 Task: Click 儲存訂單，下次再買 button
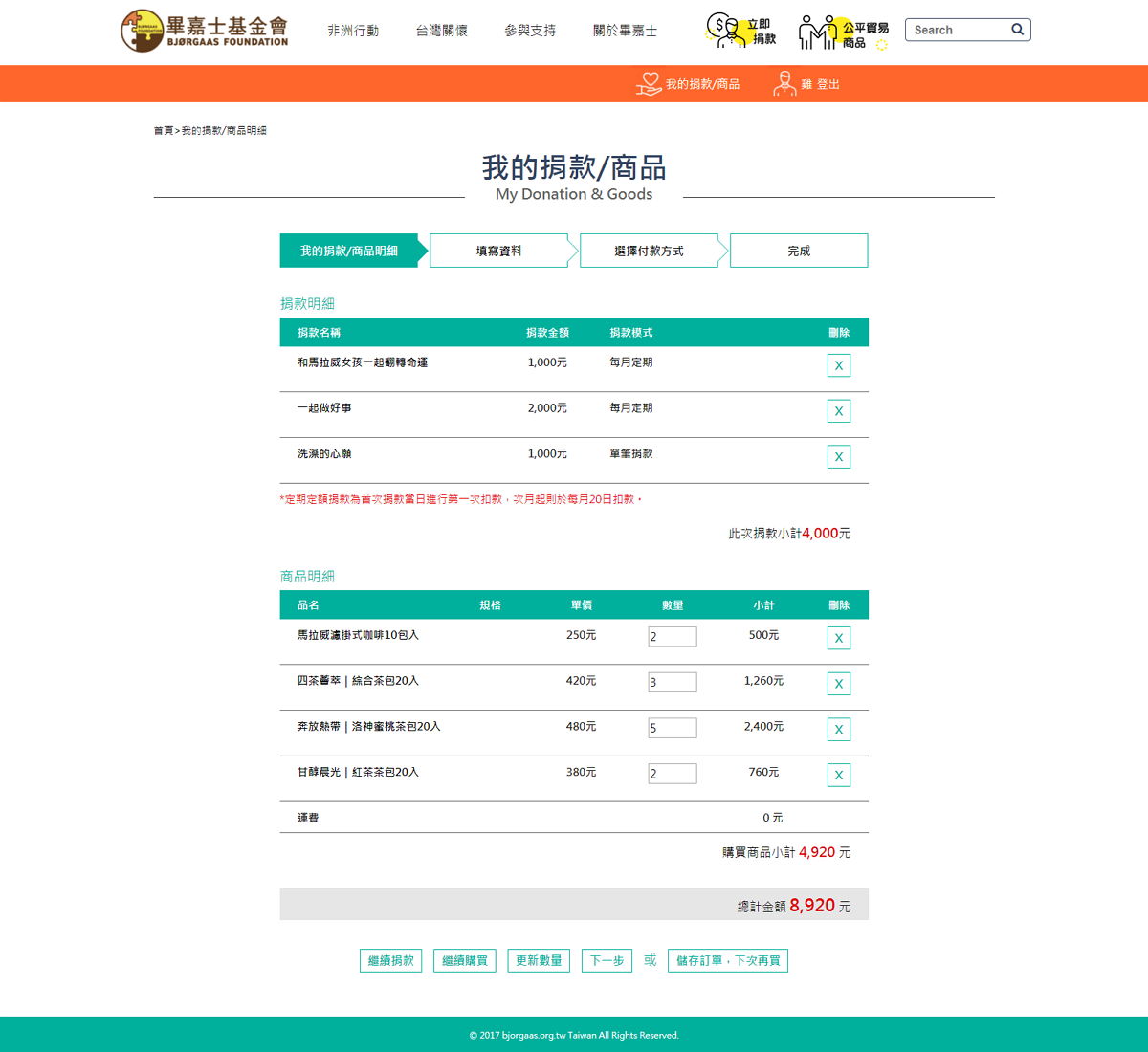(x=727, y=960)
